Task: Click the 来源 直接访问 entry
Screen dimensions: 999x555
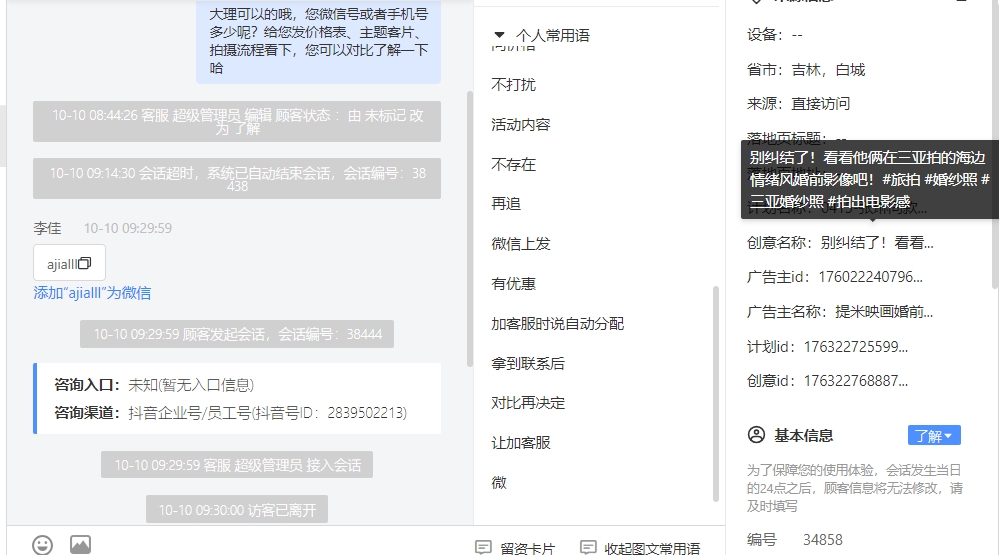Action: click(x=798, y=104)
